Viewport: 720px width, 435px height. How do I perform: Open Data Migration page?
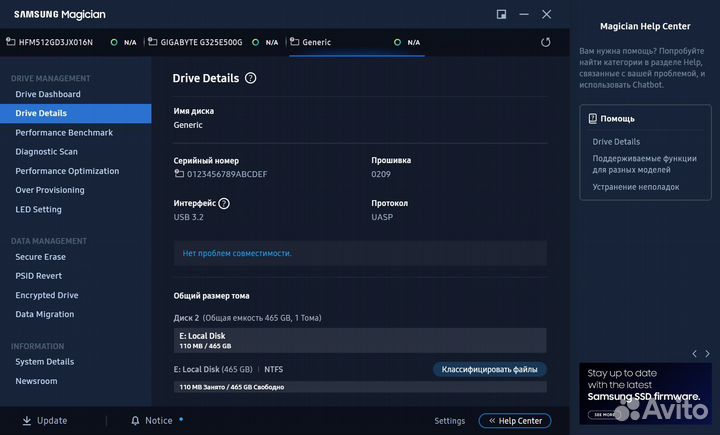tap(45, 314)
